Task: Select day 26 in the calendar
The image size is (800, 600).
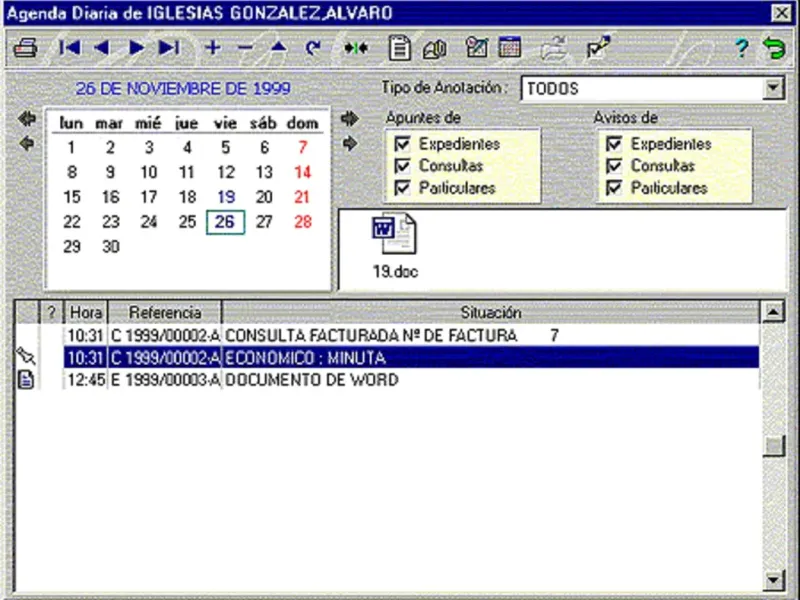Action: 225,222
